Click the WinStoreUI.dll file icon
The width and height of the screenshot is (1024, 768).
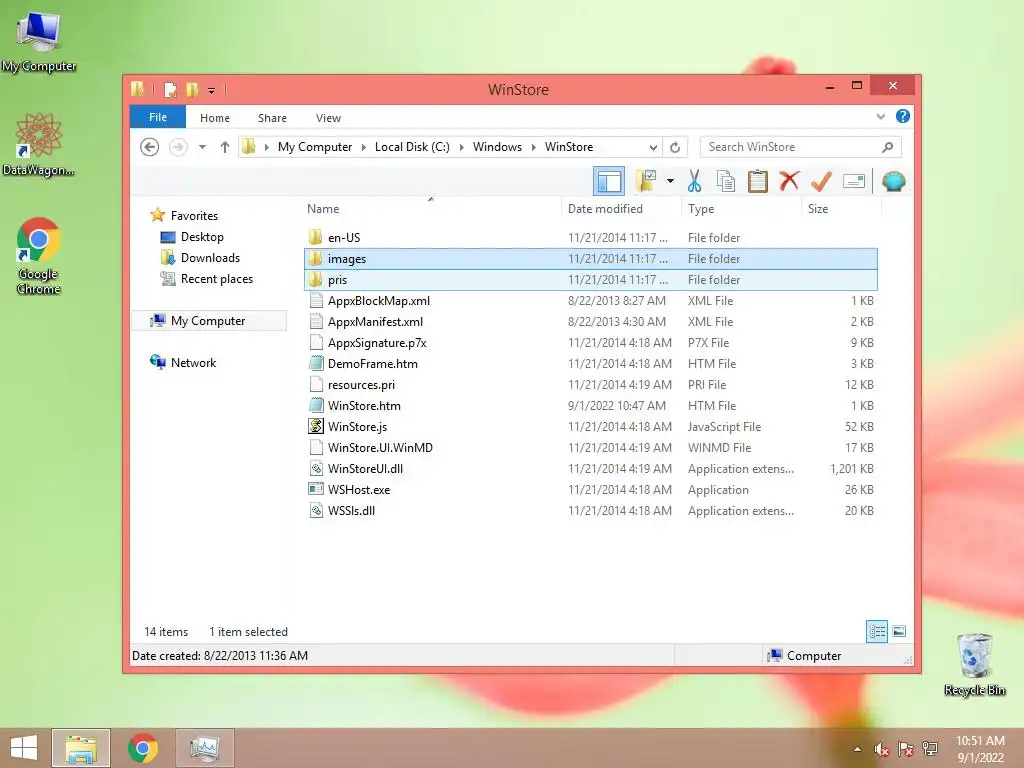[x=316, y=468]
